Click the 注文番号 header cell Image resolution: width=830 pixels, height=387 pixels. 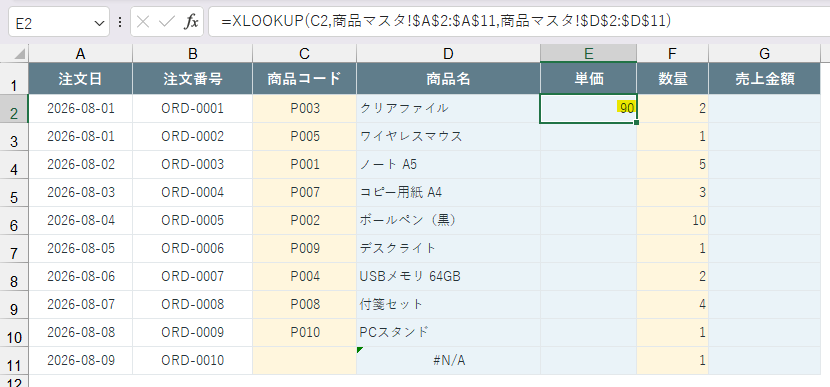click(x=193, y=79)
